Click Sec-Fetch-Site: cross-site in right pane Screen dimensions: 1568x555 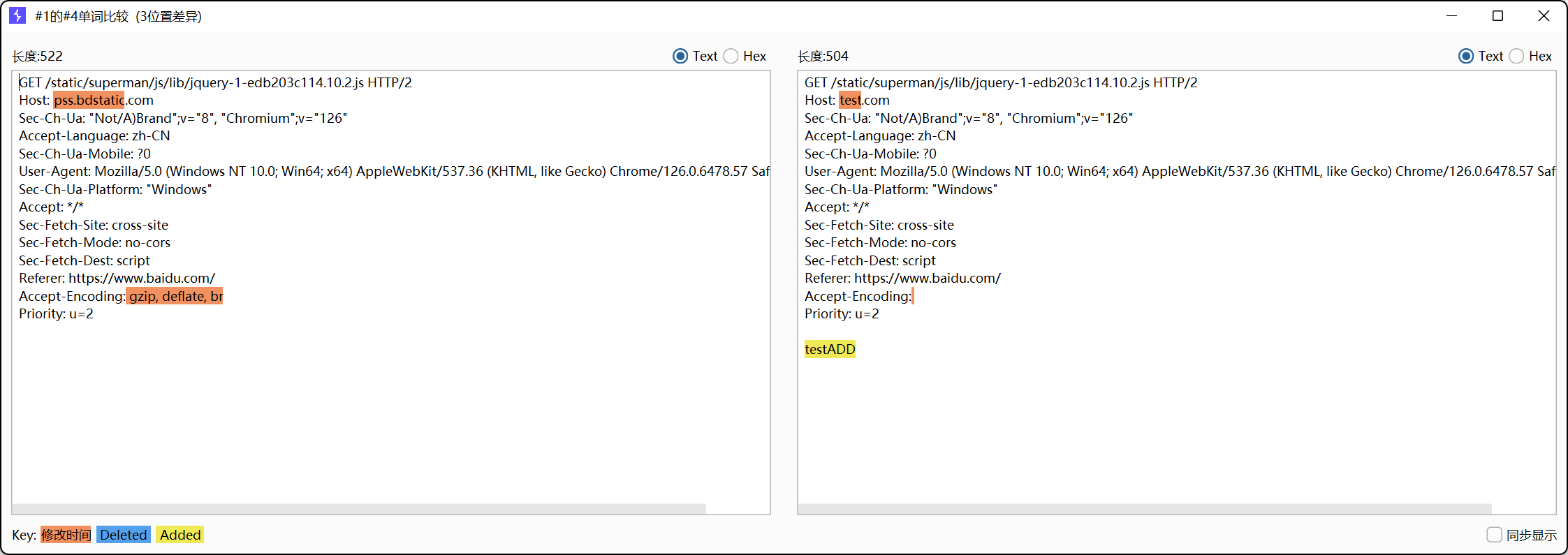click(x=879, y=225)
